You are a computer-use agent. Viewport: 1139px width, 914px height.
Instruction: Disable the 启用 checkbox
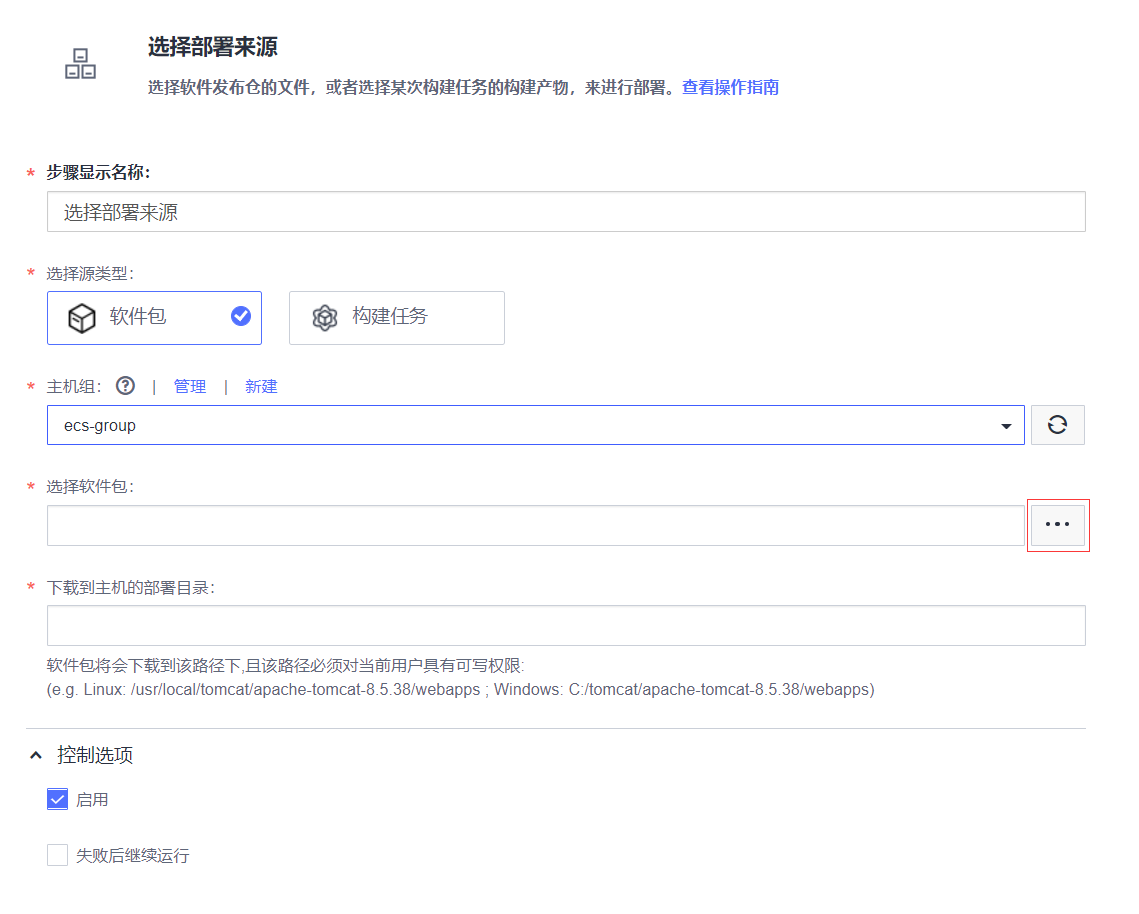pyautogui.click(x=57, y=800)
